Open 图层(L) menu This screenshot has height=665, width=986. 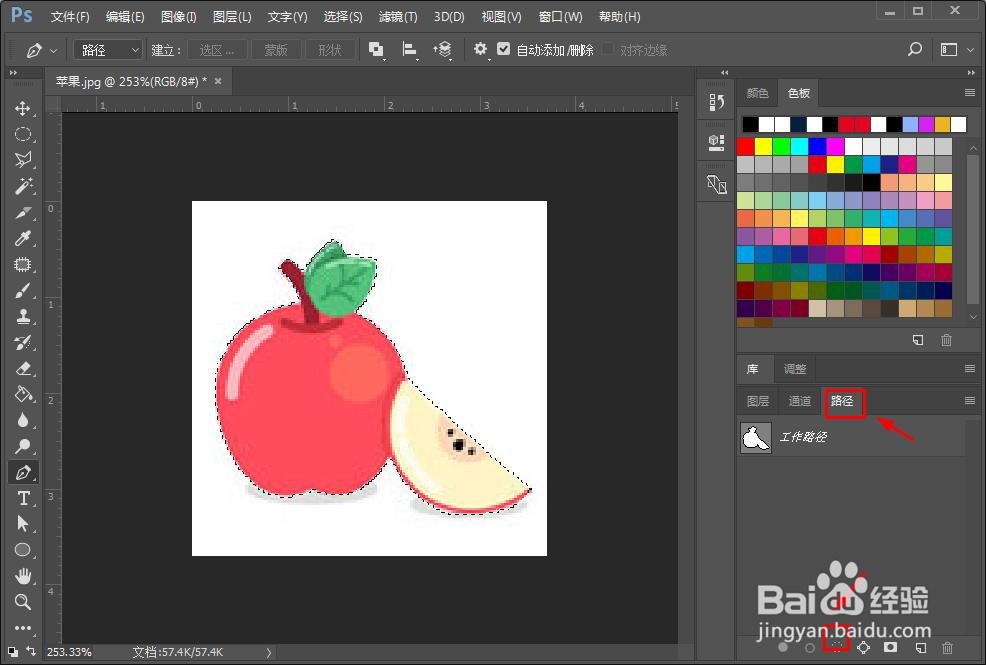(x=232, y=16)
